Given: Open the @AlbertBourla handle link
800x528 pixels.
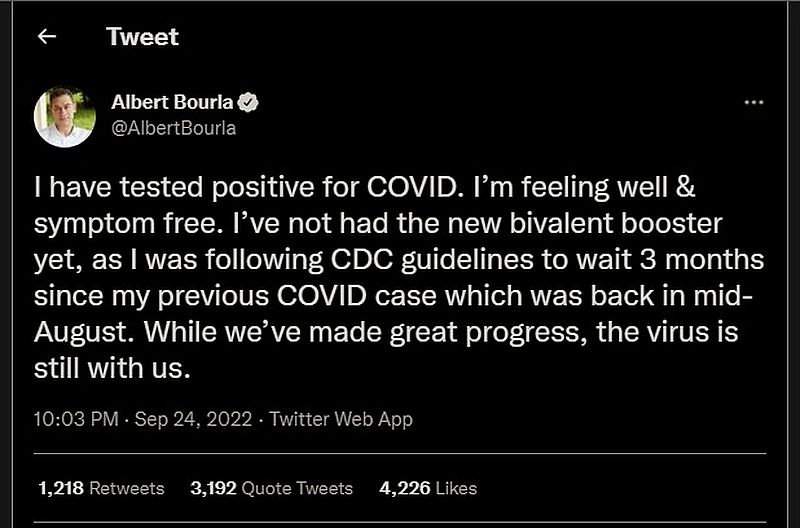Looking at the screenshot, I should (173, 128).
